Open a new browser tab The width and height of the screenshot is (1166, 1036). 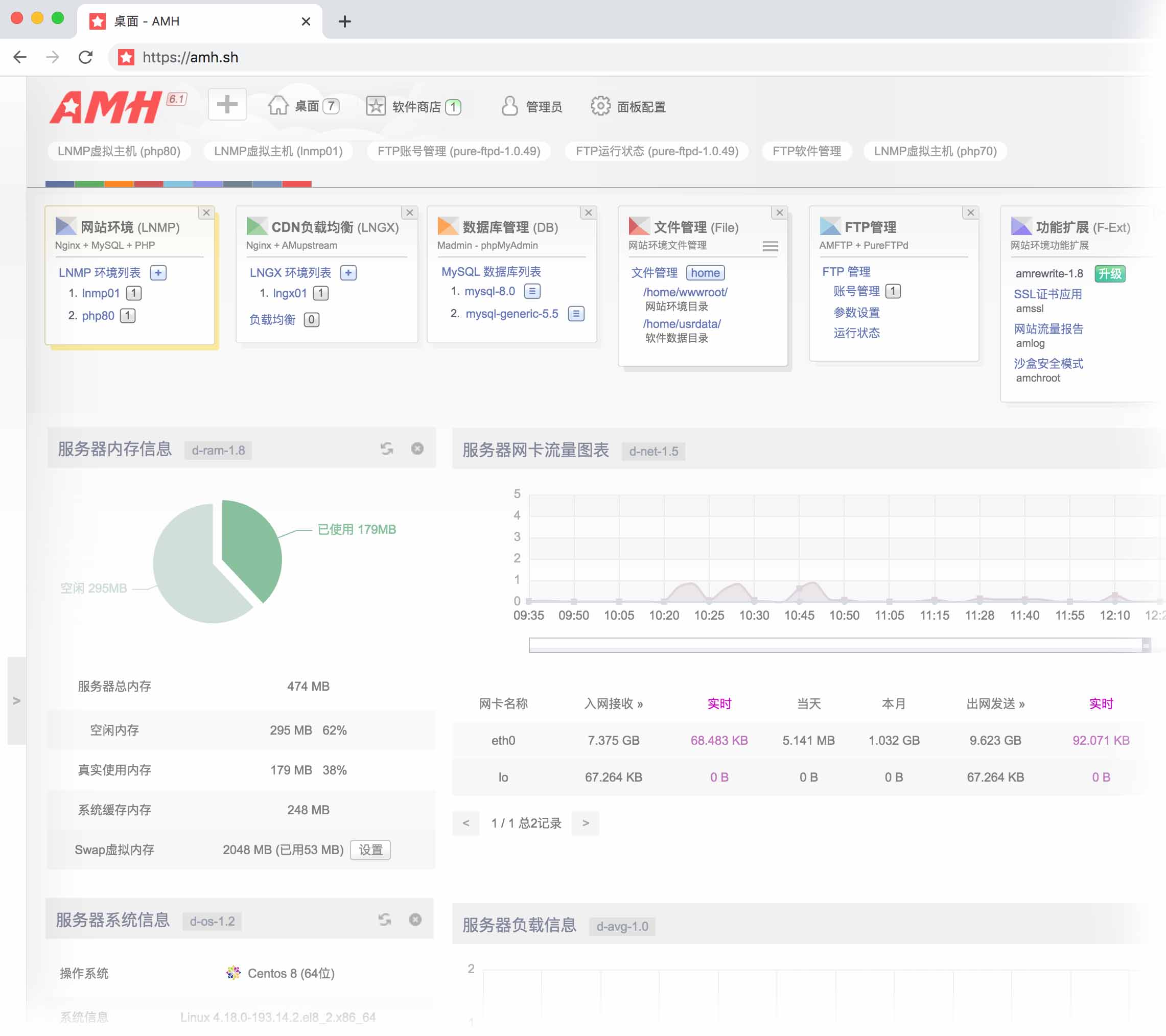click(344, 21)
